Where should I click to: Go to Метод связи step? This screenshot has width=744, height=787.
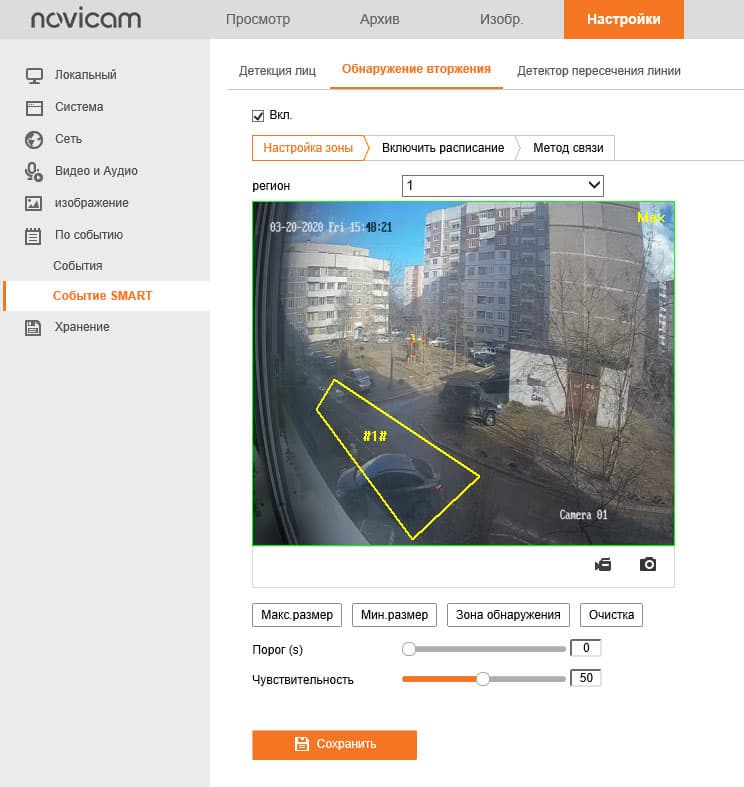click(x=568, y=148)
